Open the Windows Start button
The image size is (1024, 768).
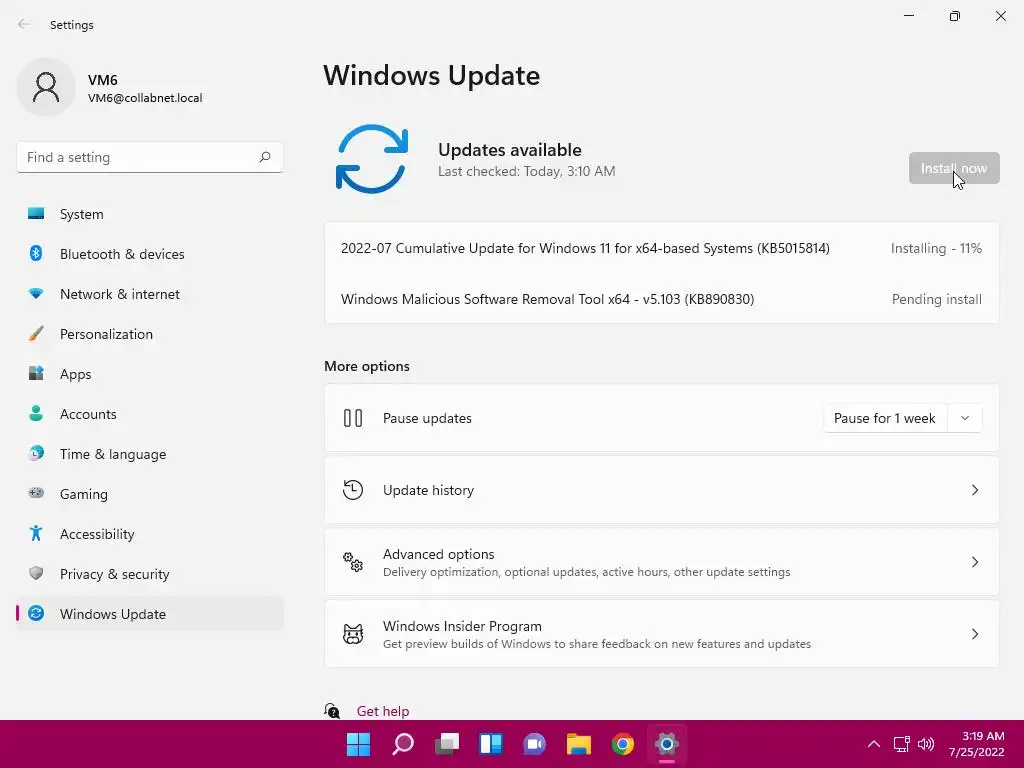pyautogui.click(x=358, y=744)
